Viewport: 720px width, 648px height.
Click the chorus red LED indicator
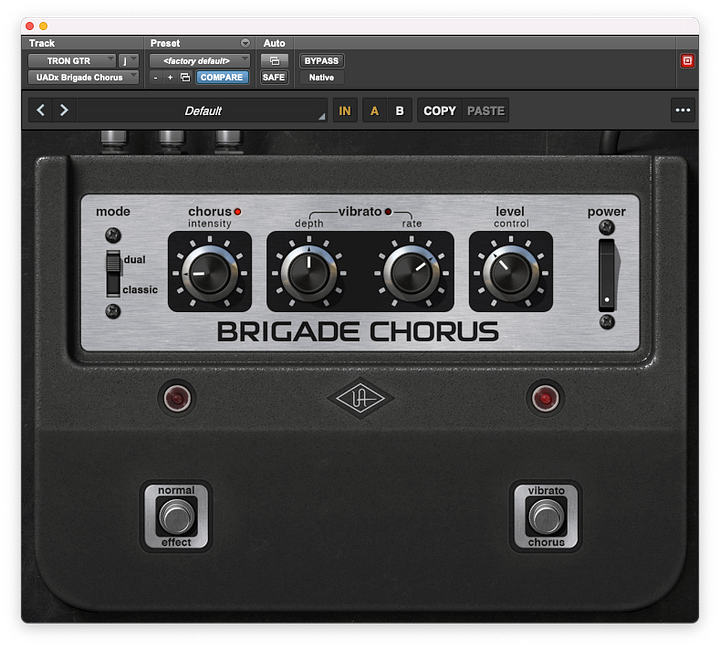(238, 212)
